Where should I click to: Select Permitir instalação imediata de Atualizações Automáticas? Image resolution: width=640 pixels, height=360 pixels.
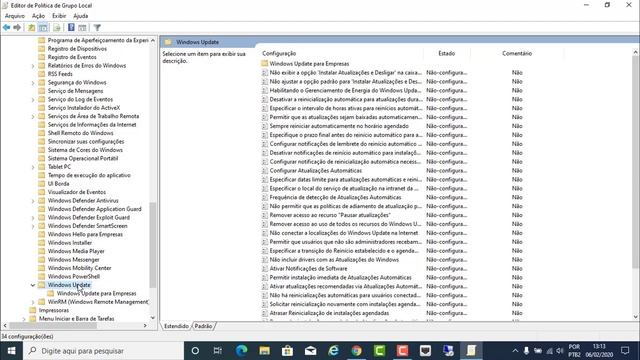click(340, 278)
